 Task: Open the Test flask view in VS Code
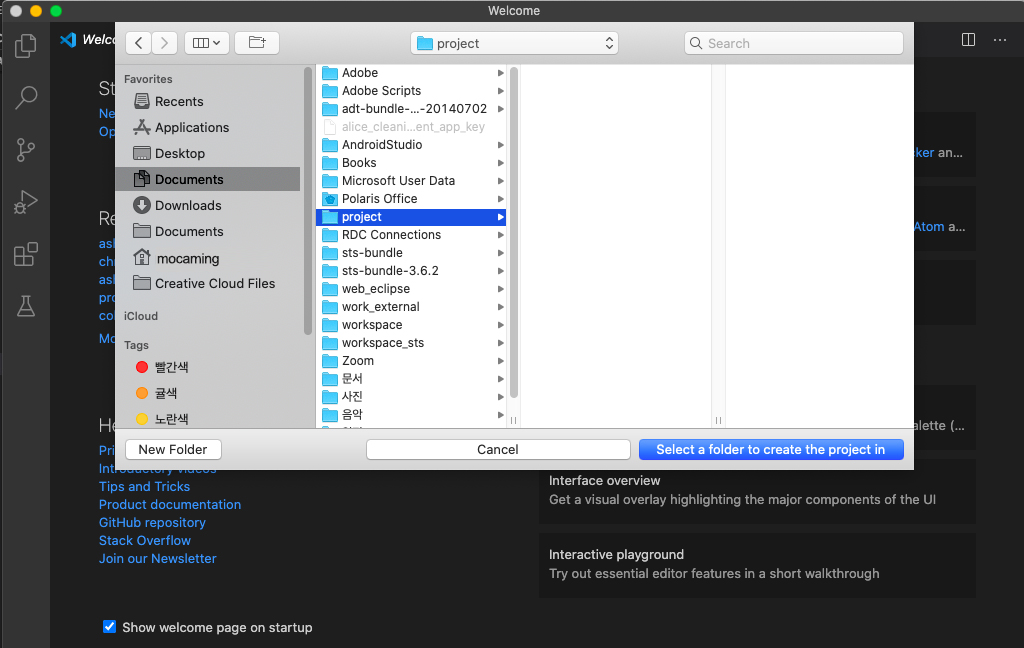pyautogui.click(x=25, y=306)
